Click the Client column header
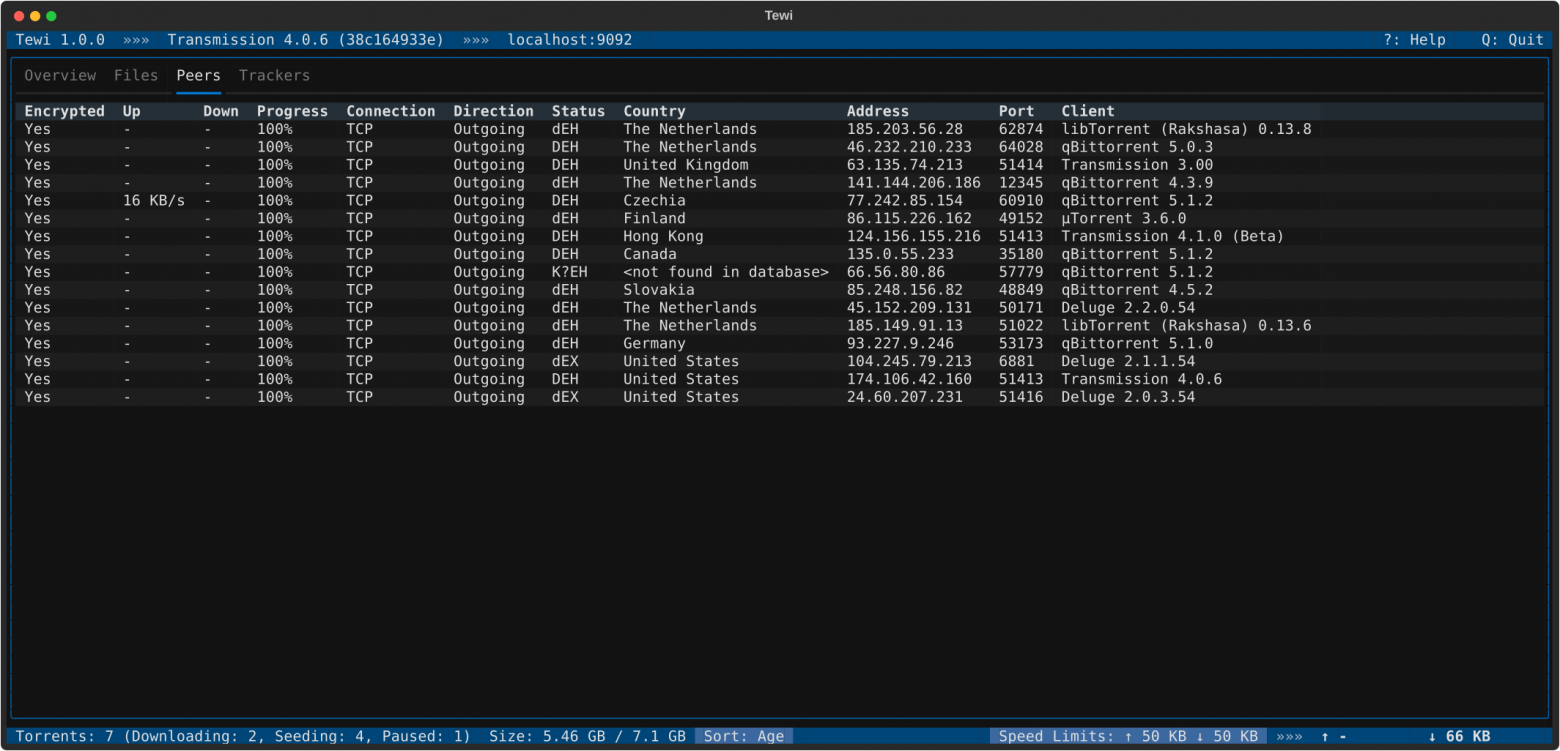 click(x=1088, y=111)
